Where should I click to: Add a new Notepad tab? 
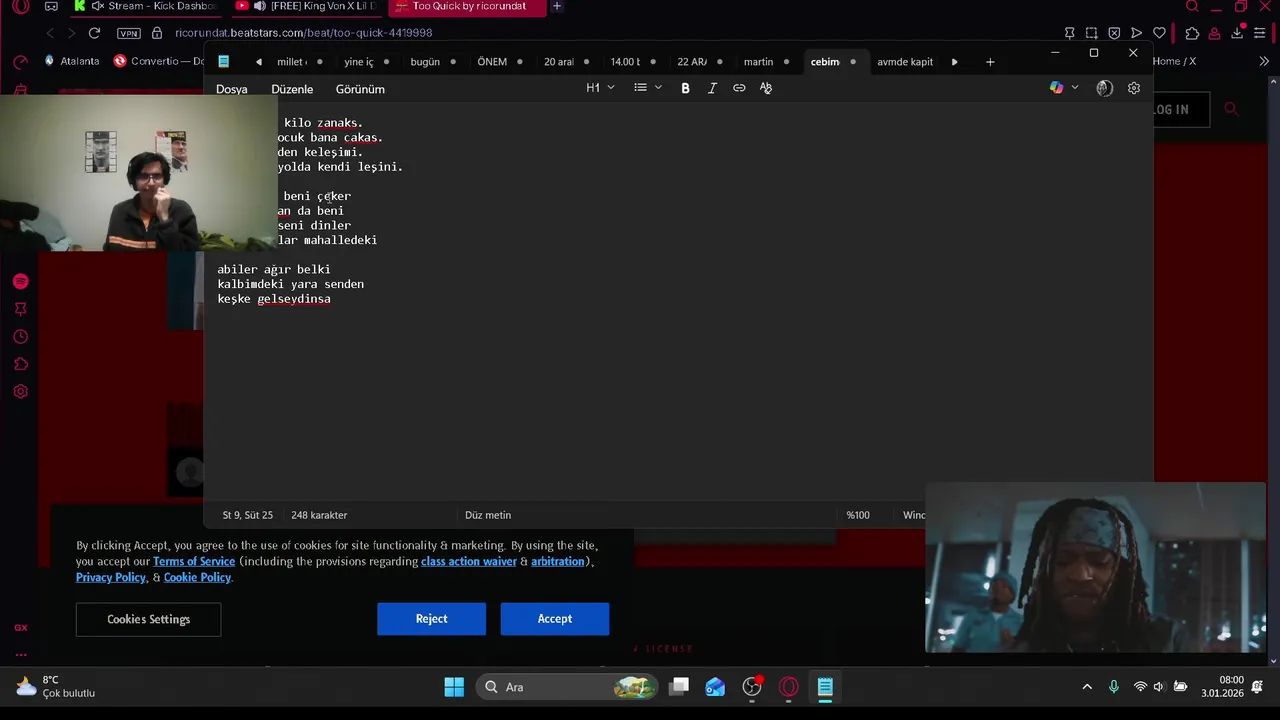point(990,62)
